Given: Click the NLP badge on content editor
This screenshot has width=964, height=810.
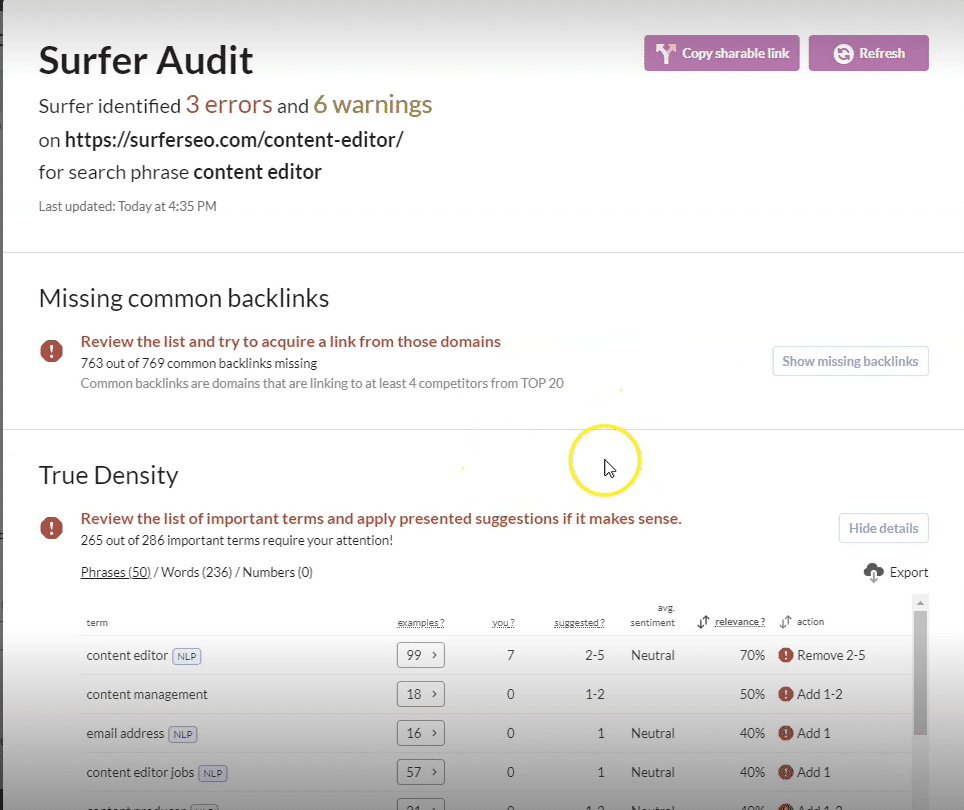Looking at the screenshot, I should [187, 656].
